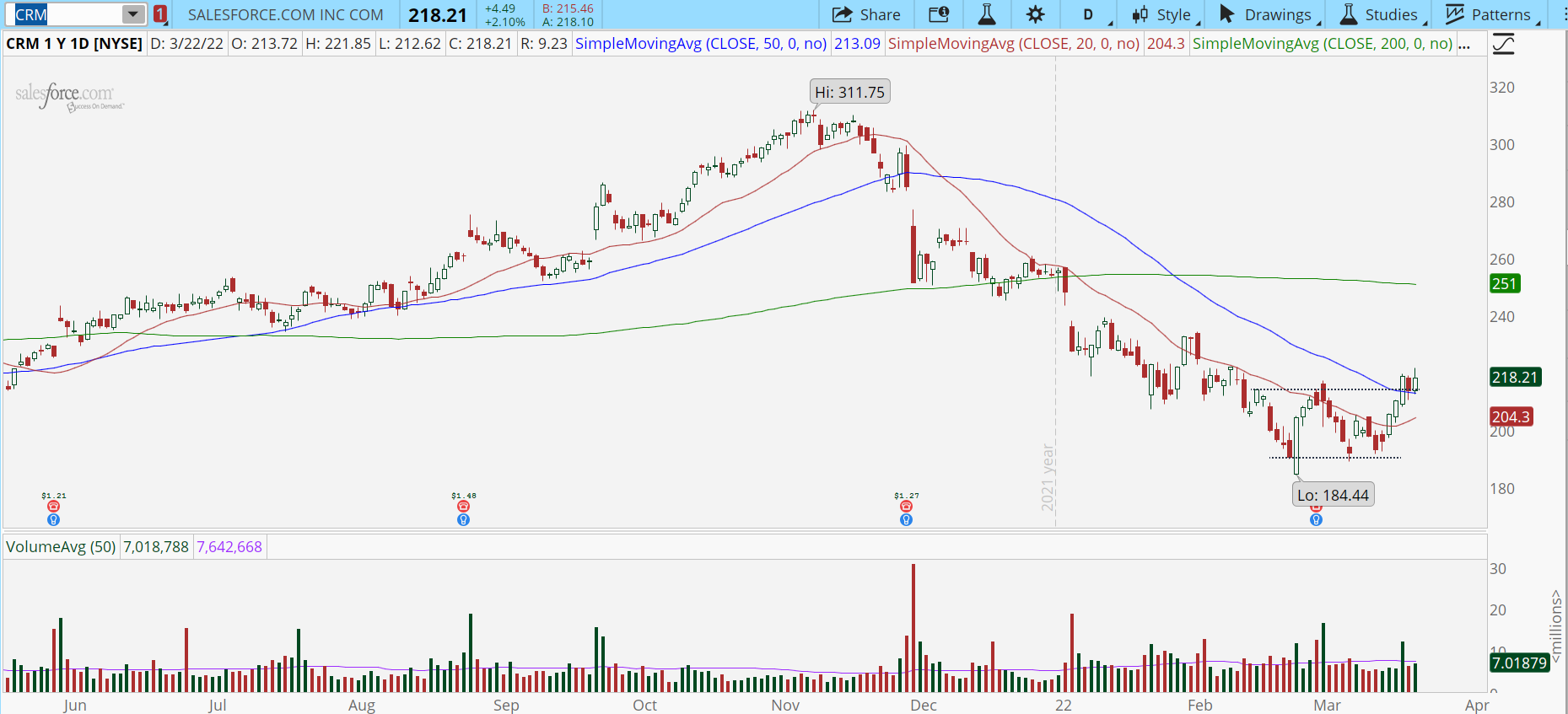Screen dimensions: 1568x714
Task: Open quote details card icon
Action: click(939, 14)
